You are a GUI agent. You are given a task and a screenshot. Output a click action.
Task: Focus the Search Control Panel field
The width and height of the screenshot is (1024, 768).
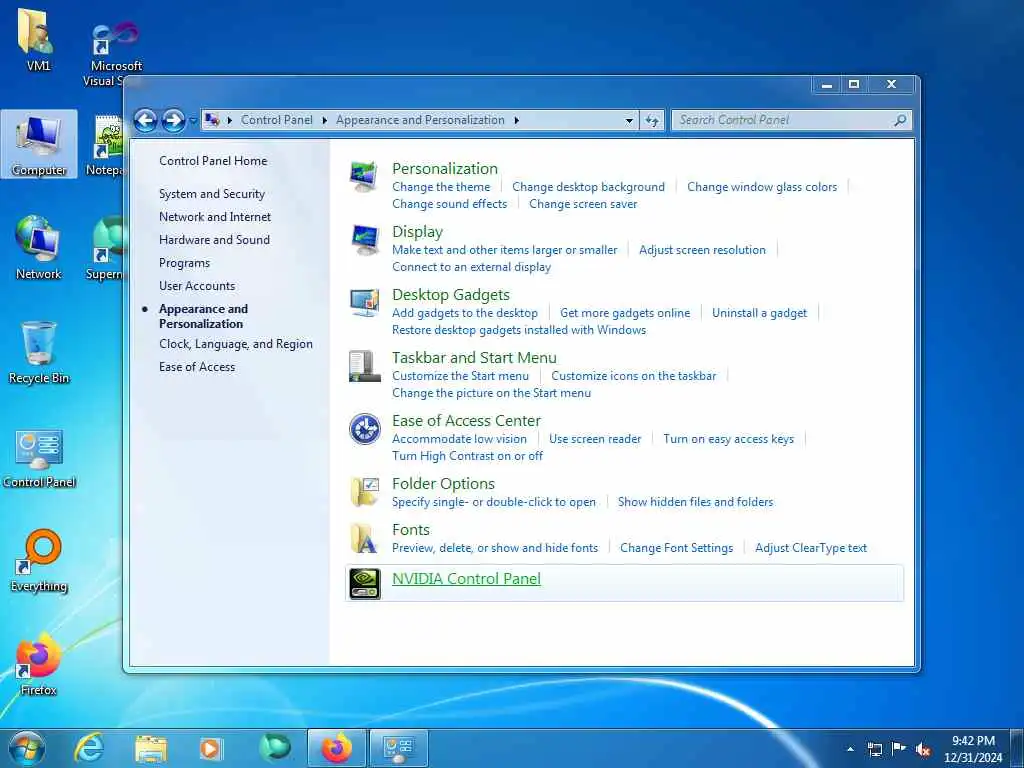pos(791,120)
